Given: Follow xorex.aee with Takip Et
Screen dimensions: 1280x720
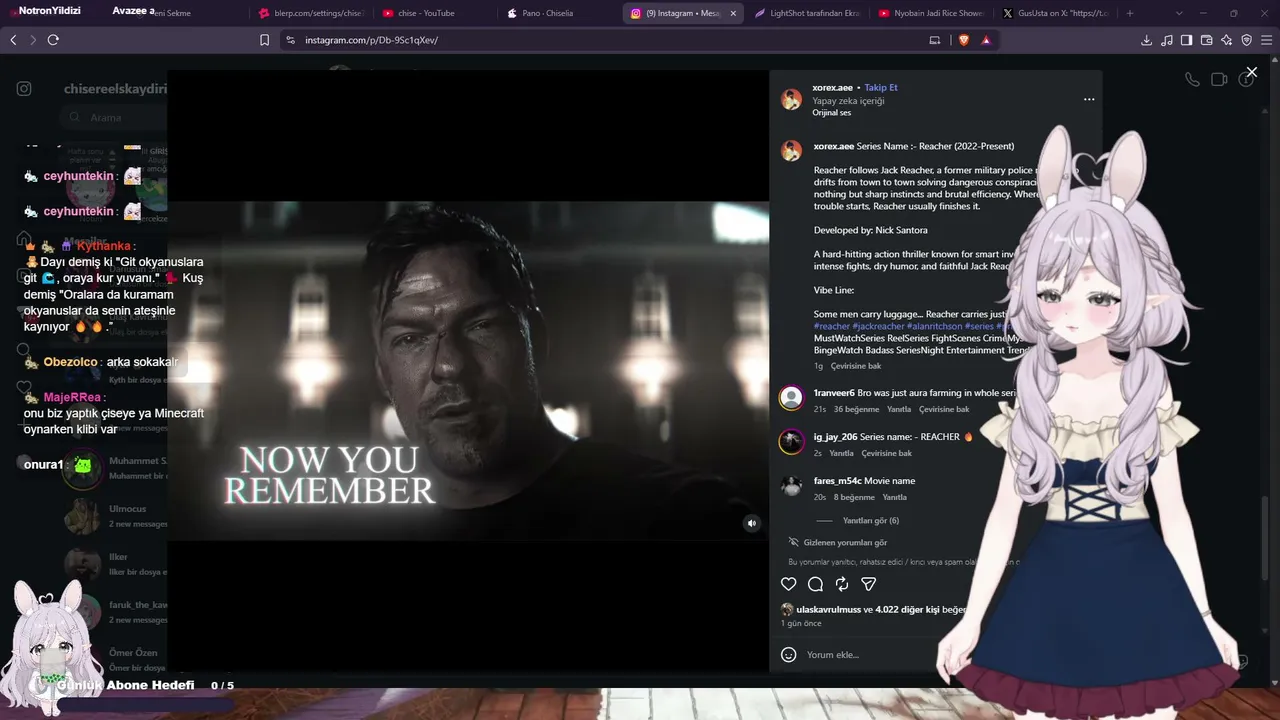Looking at the screenshot, I should [881, 88].
